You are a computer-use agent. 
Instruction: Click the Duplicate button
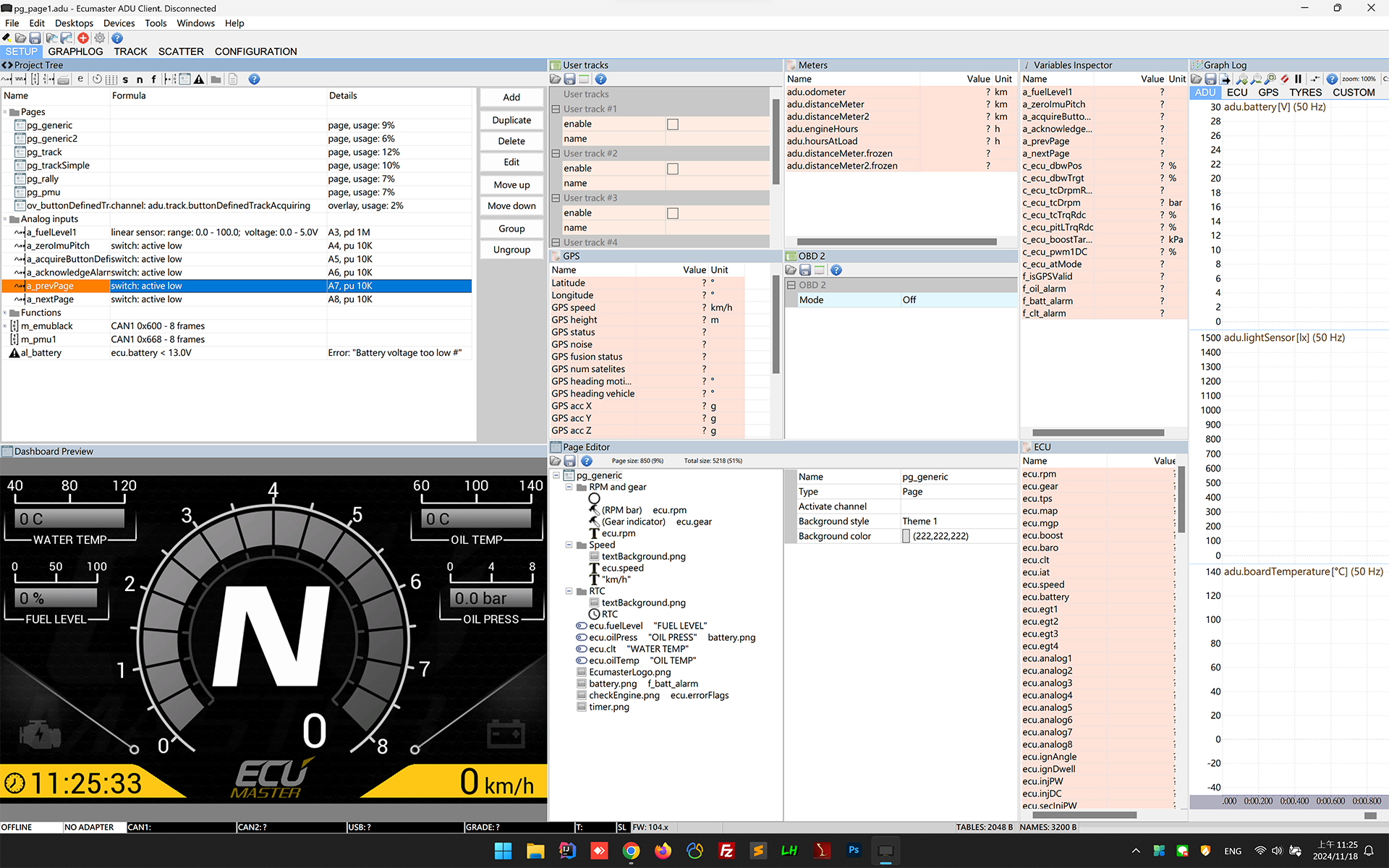tap(511, 120)
